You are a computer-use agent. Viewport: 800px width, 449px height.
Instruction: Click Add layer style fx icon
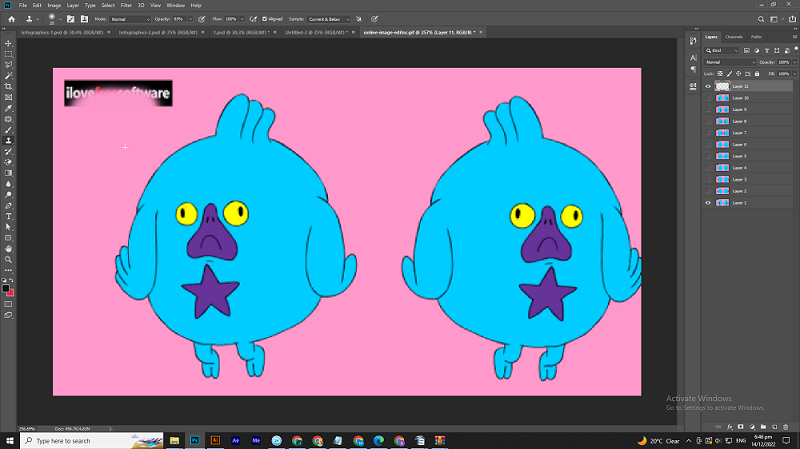coord(730,427)
